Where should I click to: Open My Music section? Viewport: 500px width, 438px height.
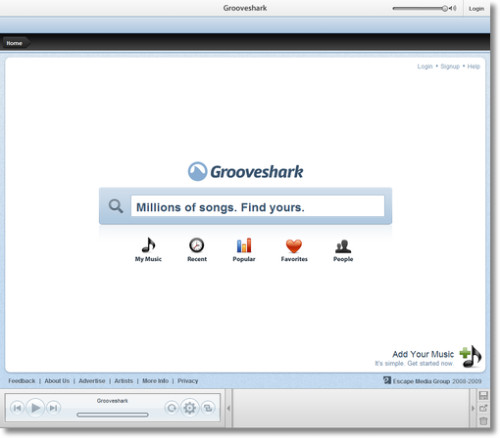(148, 249)
